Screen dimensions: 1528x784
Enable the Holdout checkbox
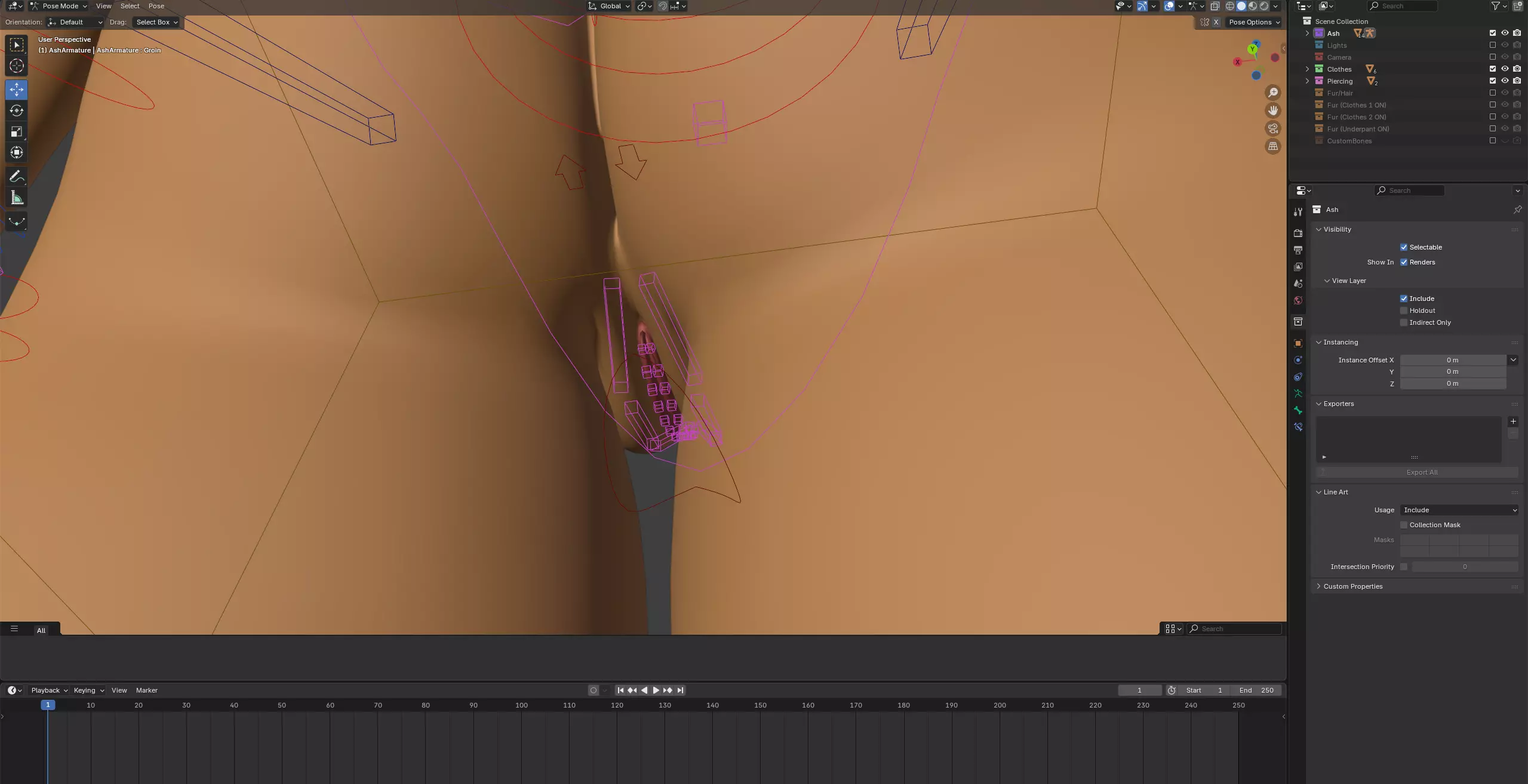click(x=1404, y=310)
